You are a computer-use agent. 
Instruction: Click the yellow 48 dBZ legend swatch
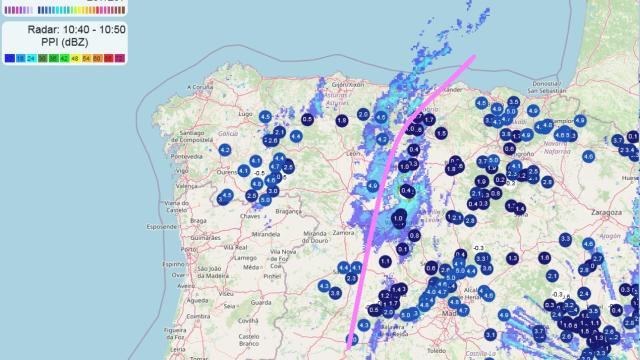(75, 59)
